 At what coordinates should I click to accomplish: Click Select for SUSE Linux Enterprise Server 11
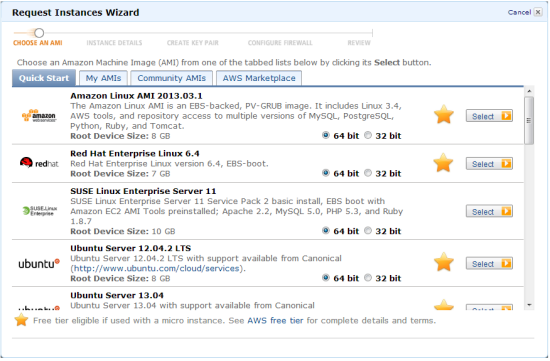coord(489,211)
